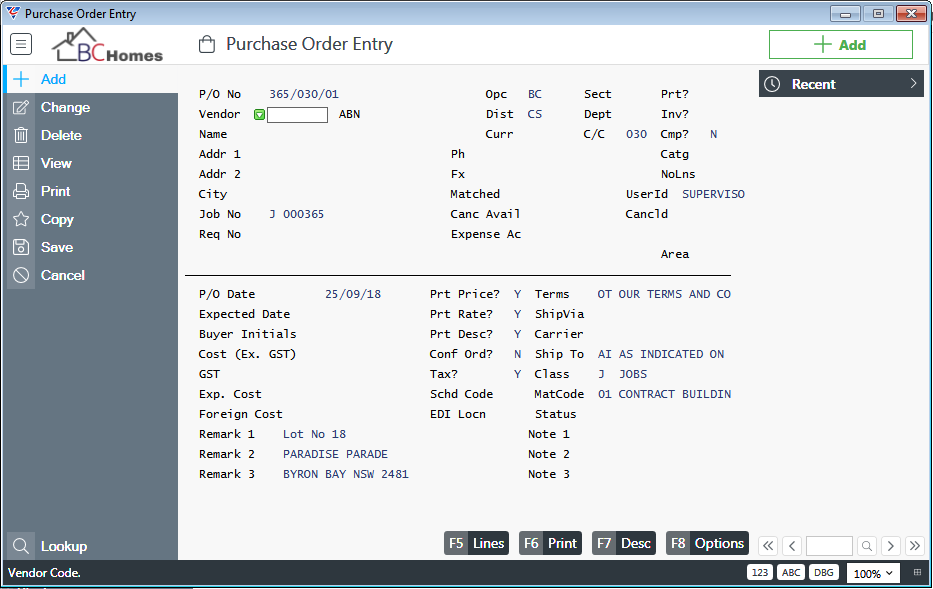Click the UserId value SUPERVISO
This screenshot has width=933, height=589.
click(713, 194)
